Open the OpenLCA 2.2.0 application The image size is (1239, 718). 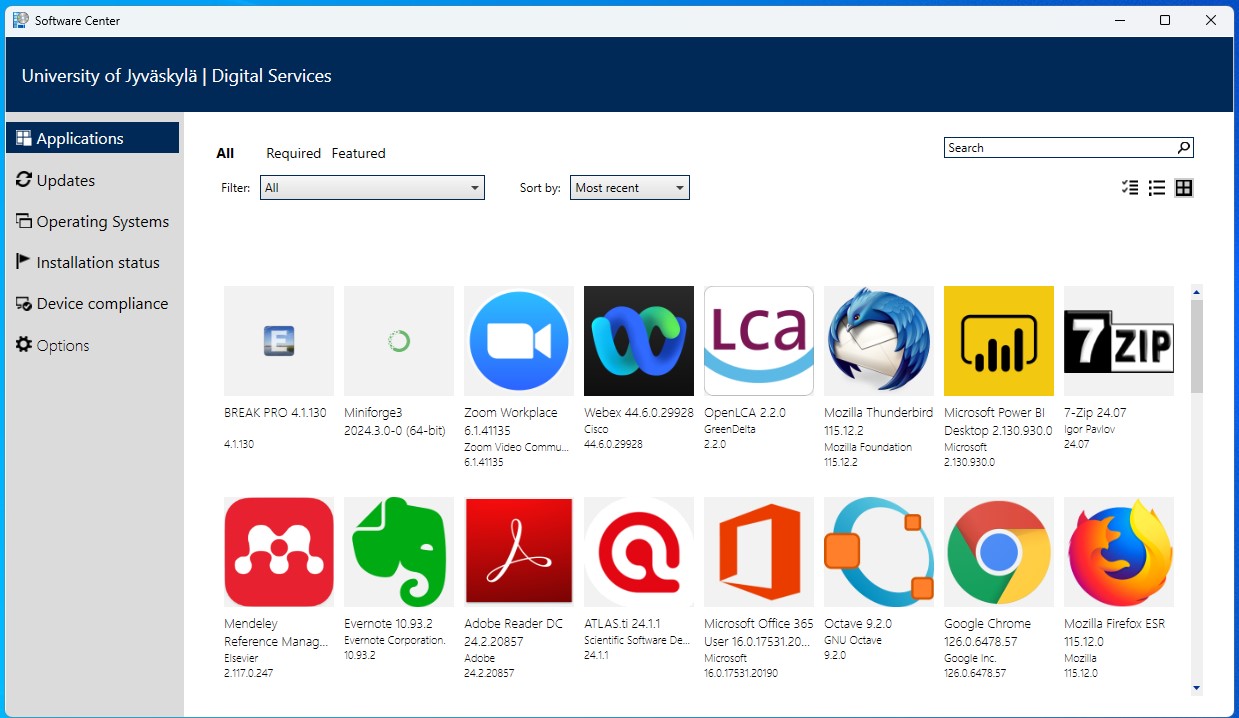coord(758,341)
